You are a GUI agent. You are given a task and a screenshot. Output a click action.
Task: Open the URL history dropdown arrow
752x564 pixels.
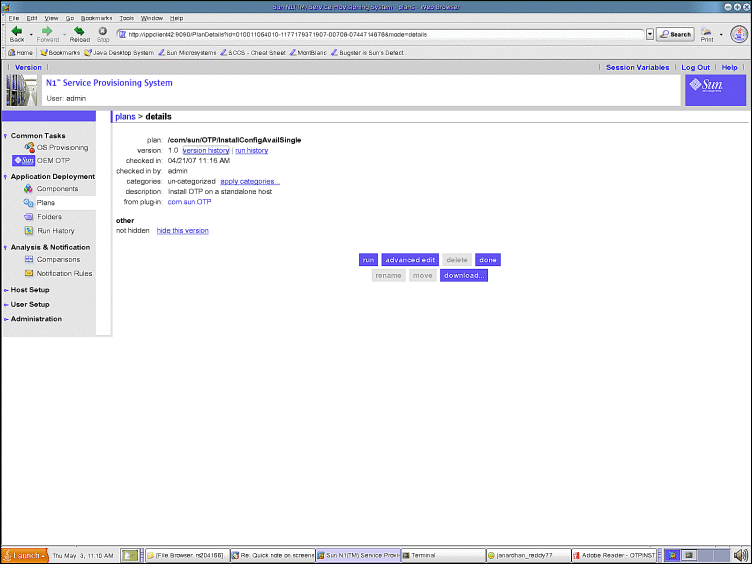point(650,35)
